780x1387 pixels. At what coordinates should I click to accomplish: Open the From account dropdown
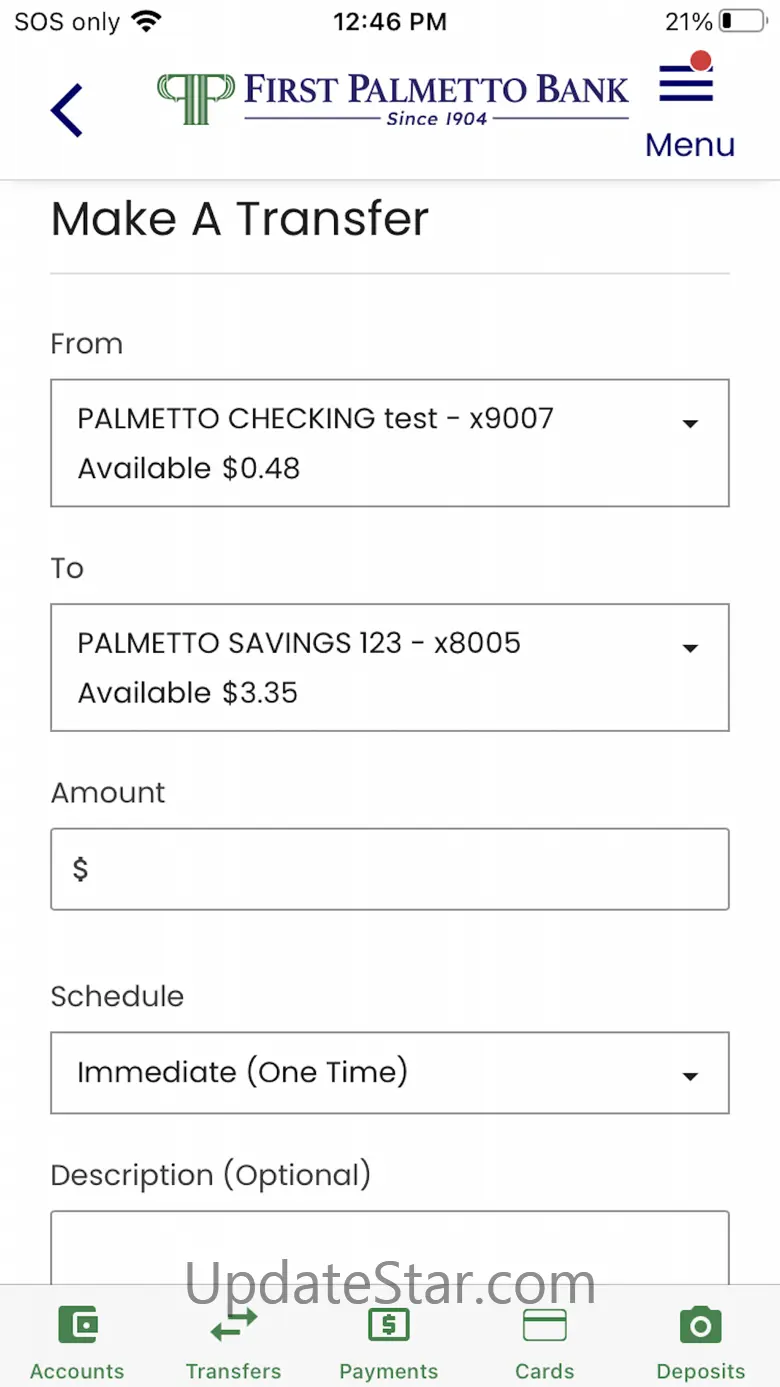click(389, 443)
